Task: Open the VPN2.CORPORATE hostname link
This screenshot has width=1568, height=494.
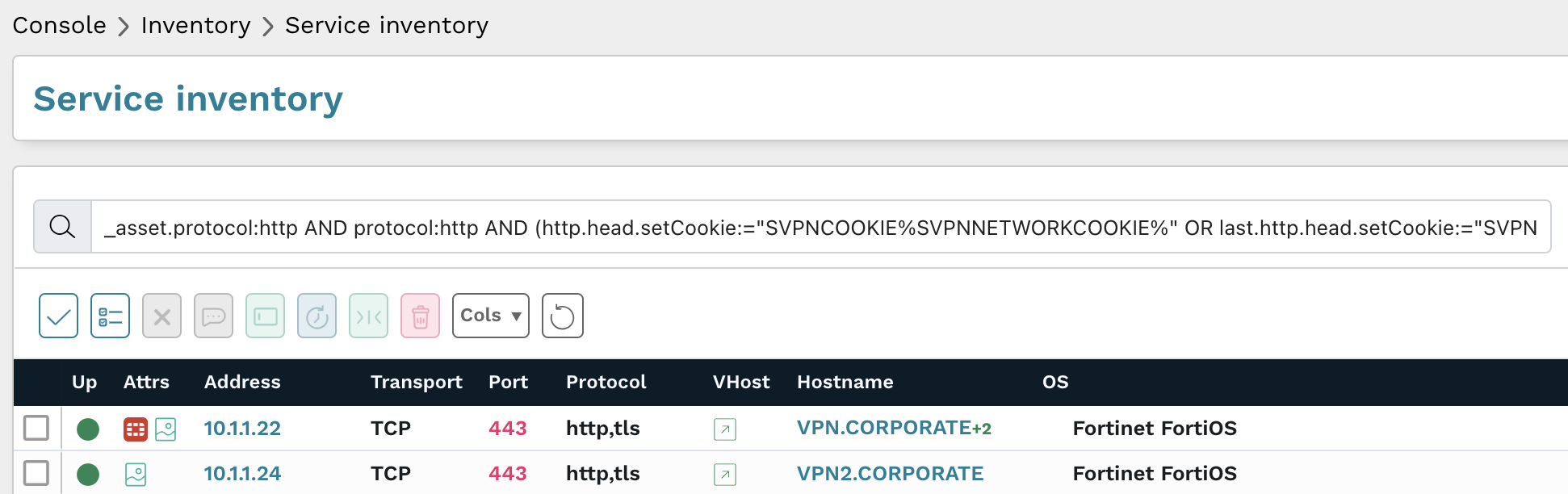Action: tap(890, 474)
